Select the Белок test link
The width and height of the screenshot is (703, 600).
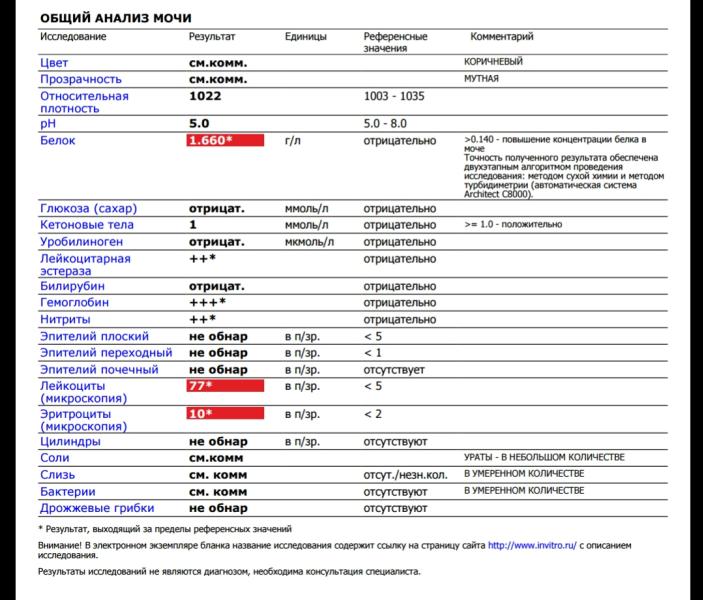pyautogui.click(x=58, y=141)
